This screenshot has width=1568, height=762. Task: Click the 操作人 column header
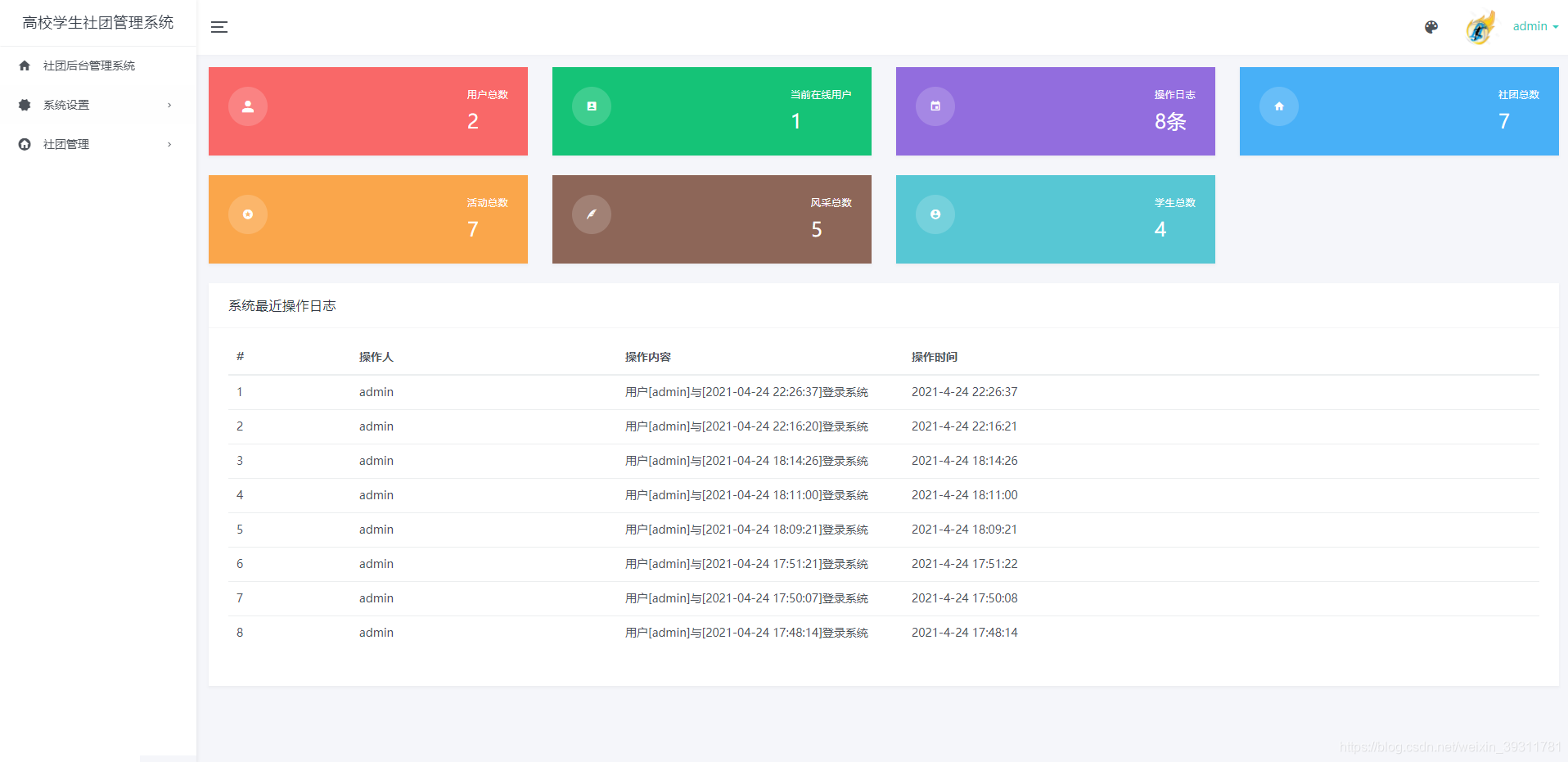376,357
